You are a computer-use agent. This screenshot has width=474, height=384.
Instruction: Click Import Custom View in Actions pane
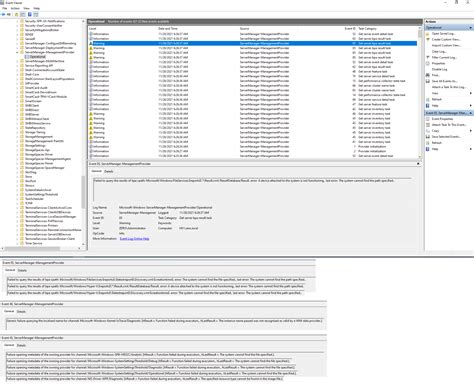(446, 45)
